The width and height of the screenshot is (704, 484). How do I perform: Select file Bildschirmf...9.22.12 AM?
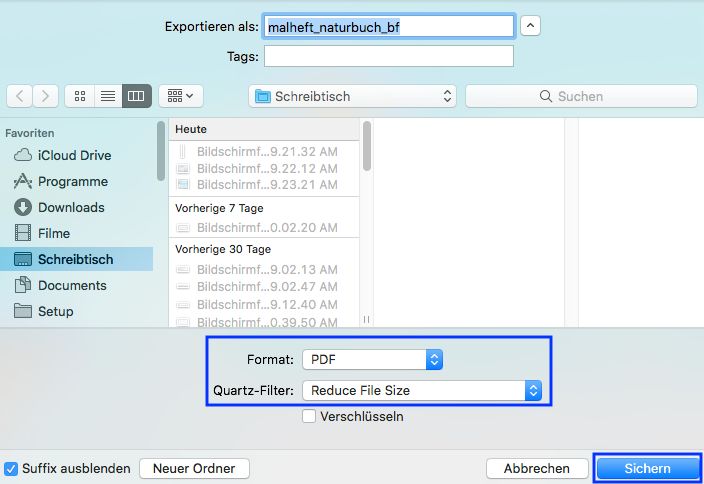pyautogui.click(x=264, y=169)
